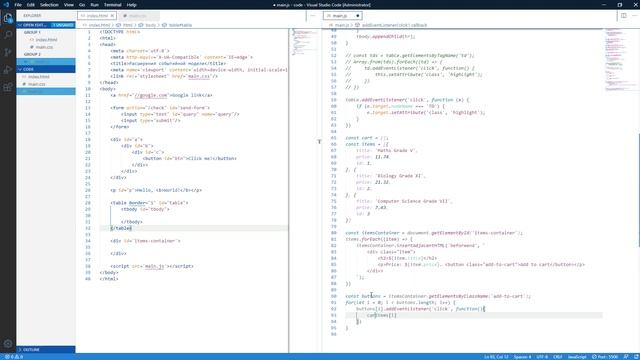The height and width of the screenshot is (360, 640).
Task: Click the html breadcrumb segment
Action: click(125, 25)
